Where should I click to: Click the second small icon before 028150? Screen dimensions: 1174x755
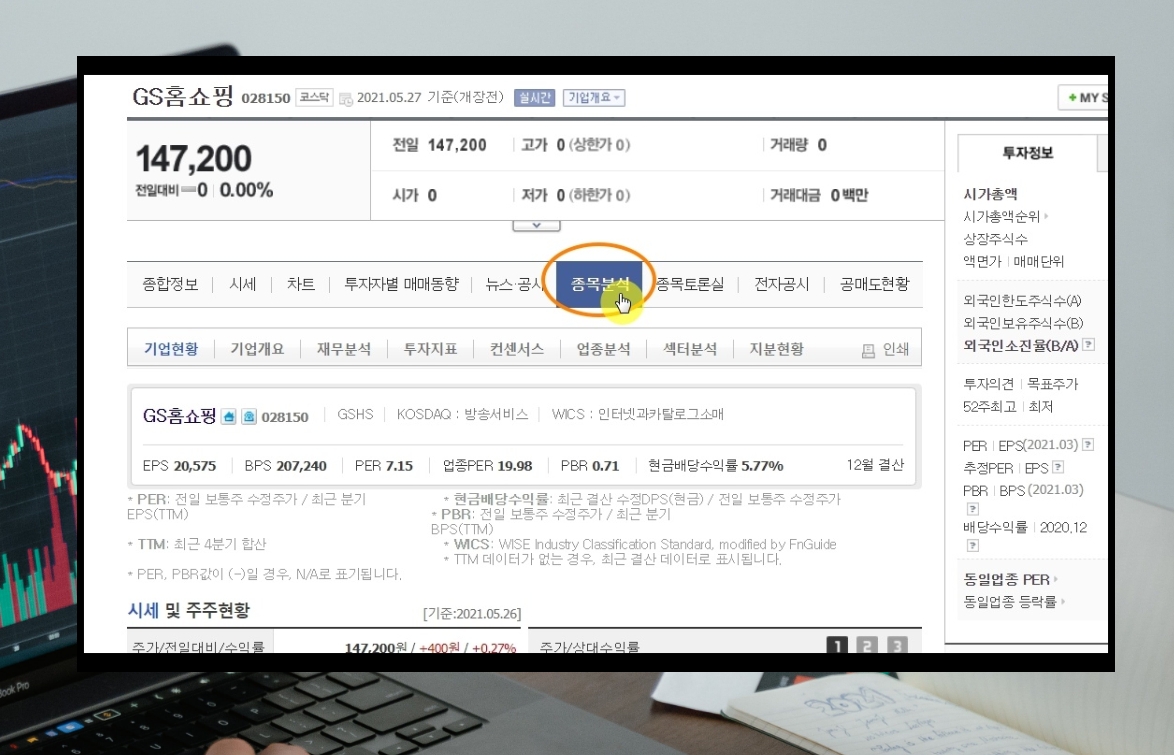[x=249, y=416]
